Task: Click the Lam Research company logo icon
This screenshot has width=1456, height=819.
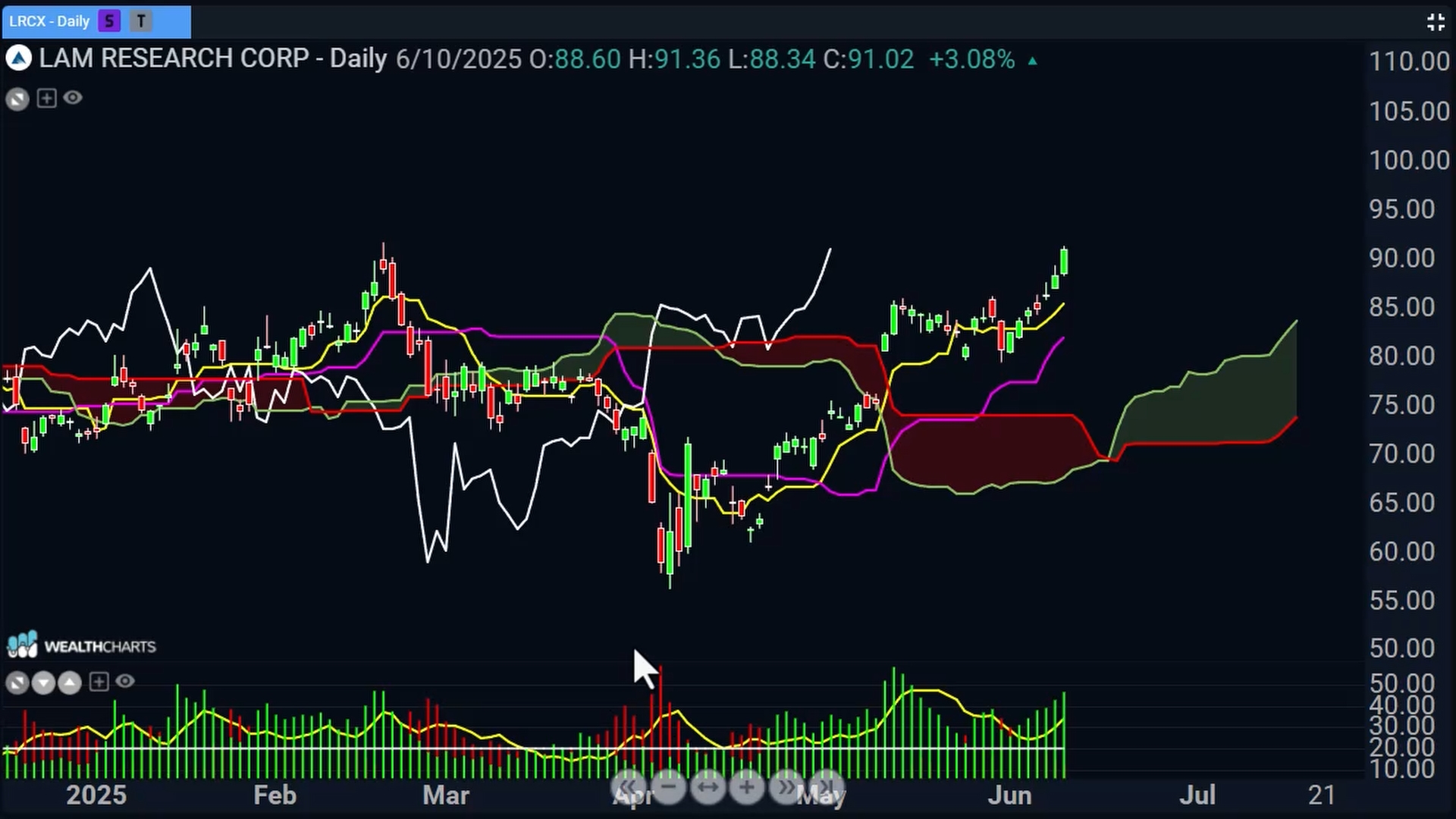Action: pos(19,58)
